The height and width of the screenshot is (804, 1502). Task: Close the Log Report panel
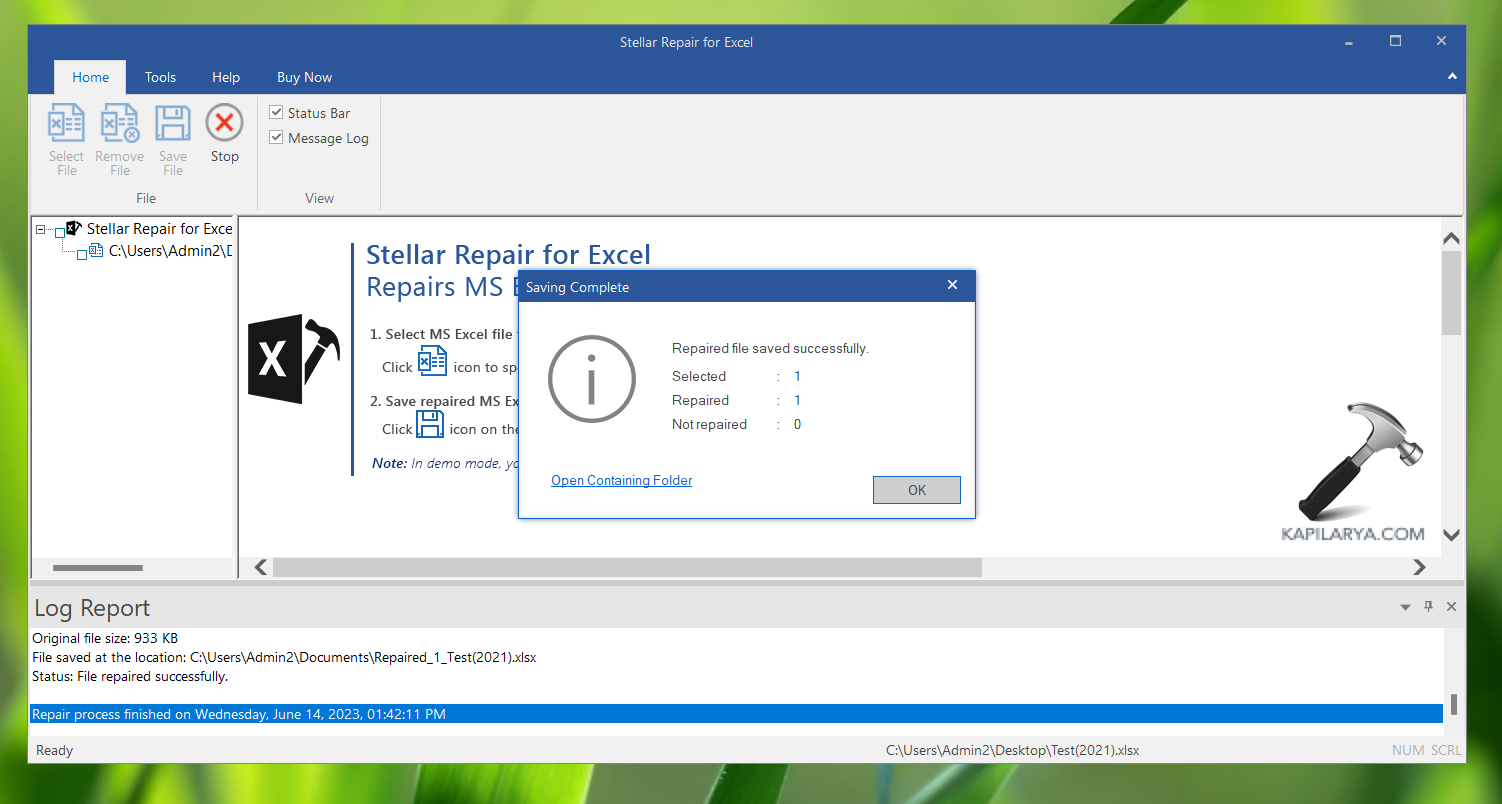tap(1451, 607)
